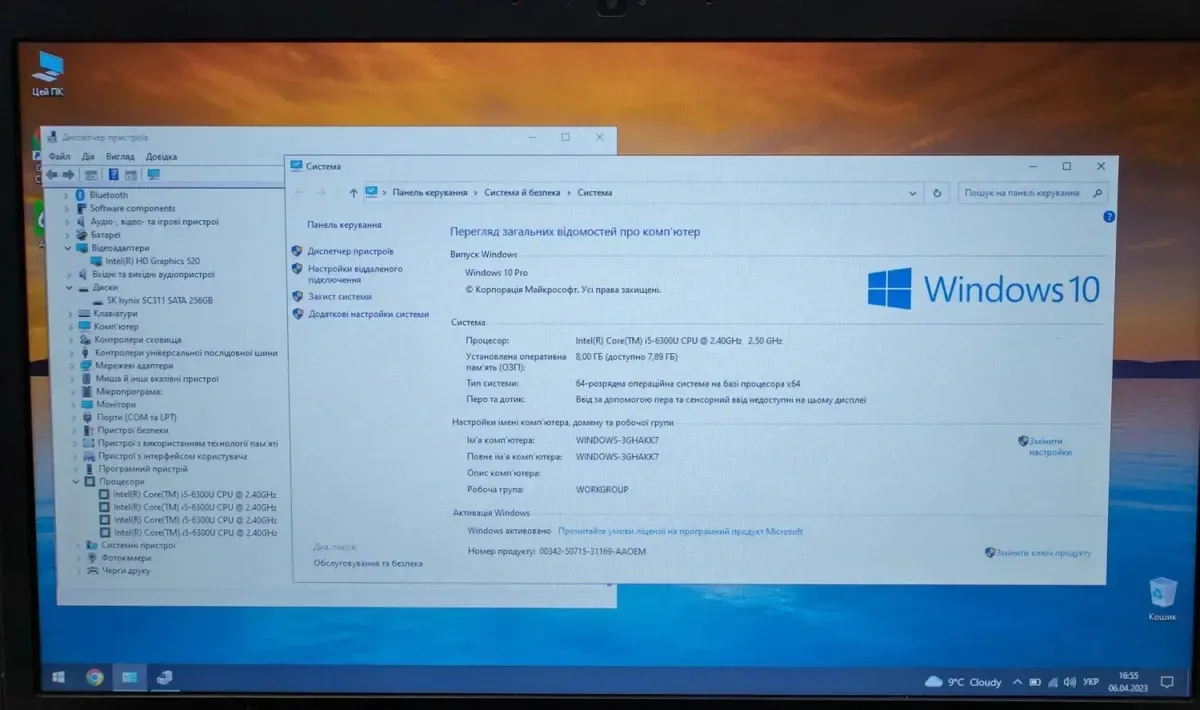The height and width of the screenshot is (710, 1200).
Task: Click the help icon in Device Manager toolbar
Action: click(x=114, y=174)
